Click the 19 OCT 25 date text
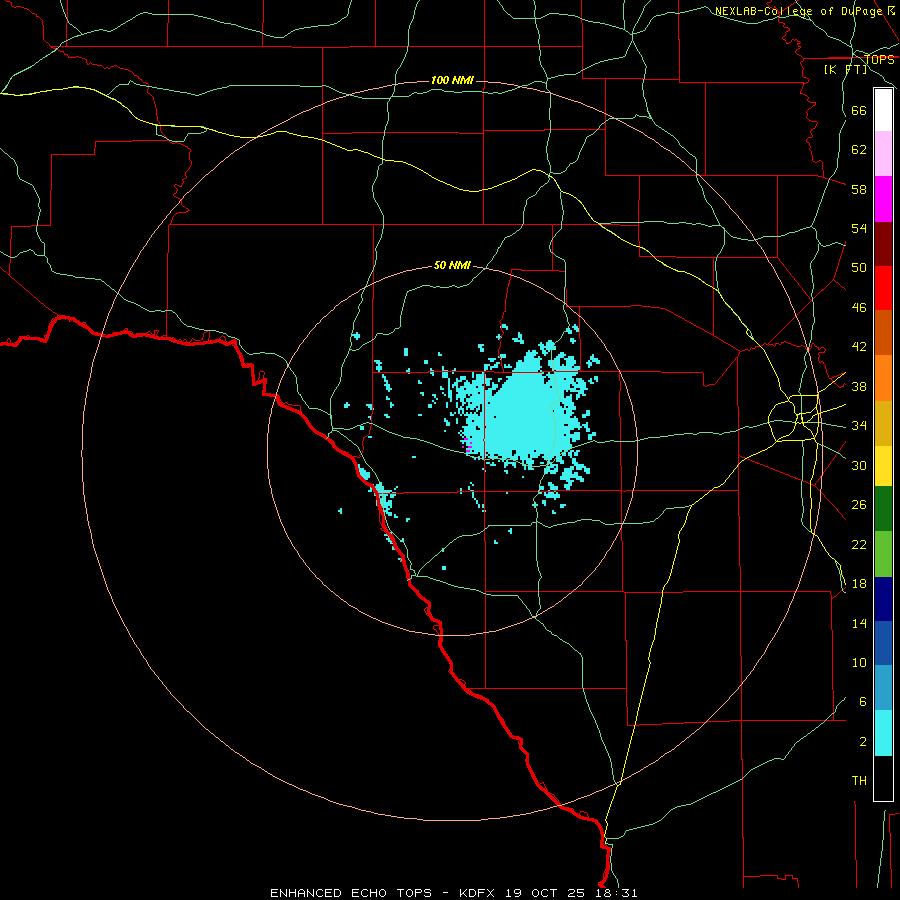900x900 pixels. click(545, 893)
